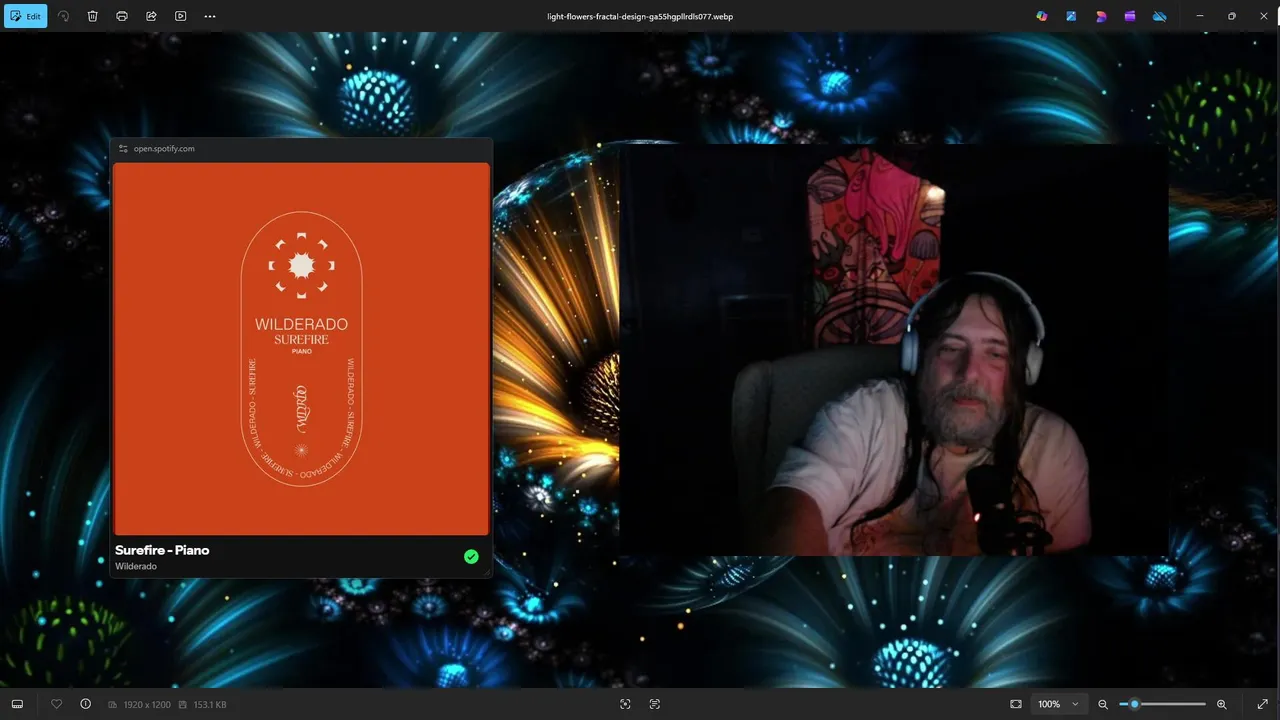
Task: Rotate the image with the rotate icon
Action: 63,16
